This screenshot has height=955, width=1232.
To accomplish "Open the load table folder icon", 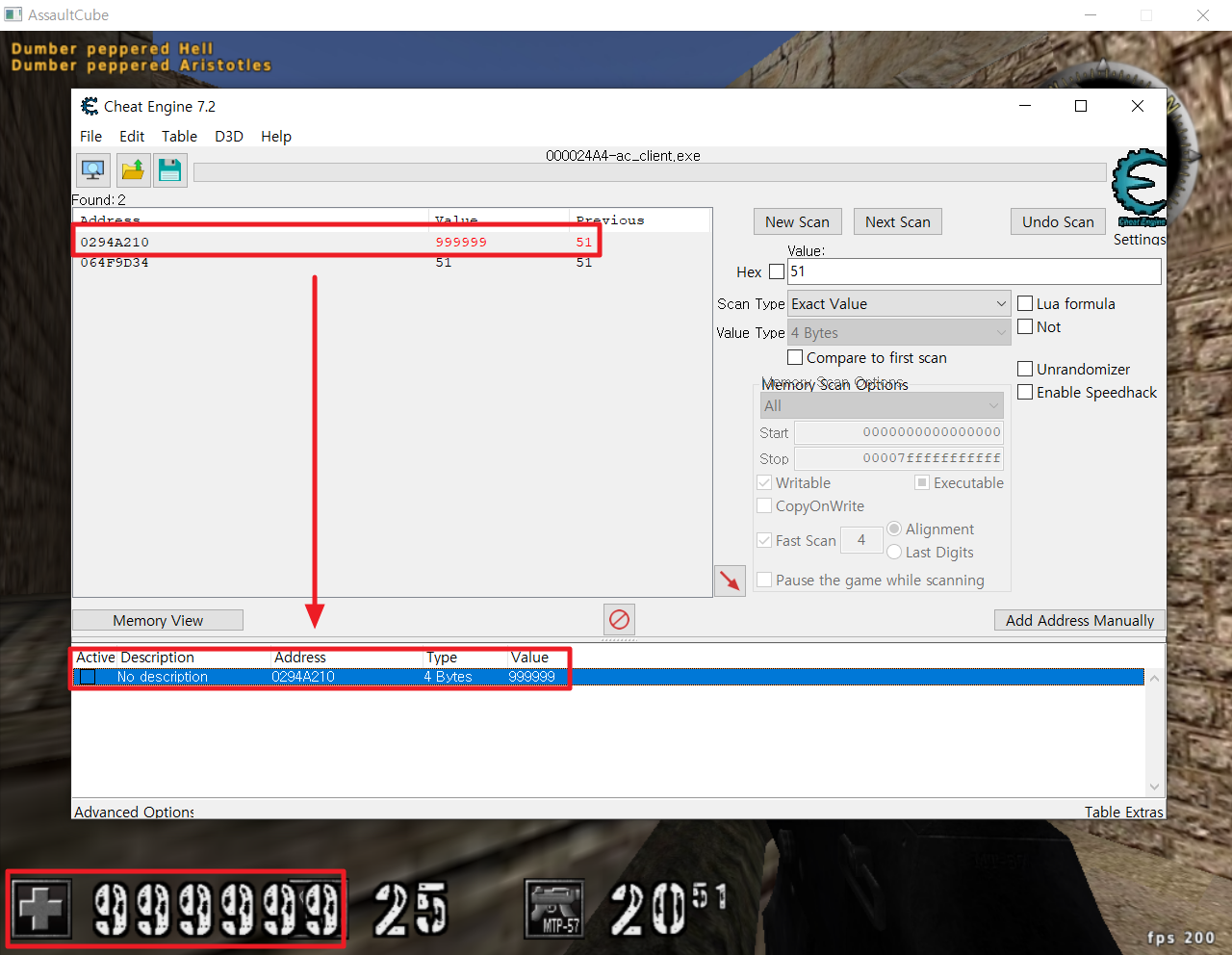I will pos(133,170).
